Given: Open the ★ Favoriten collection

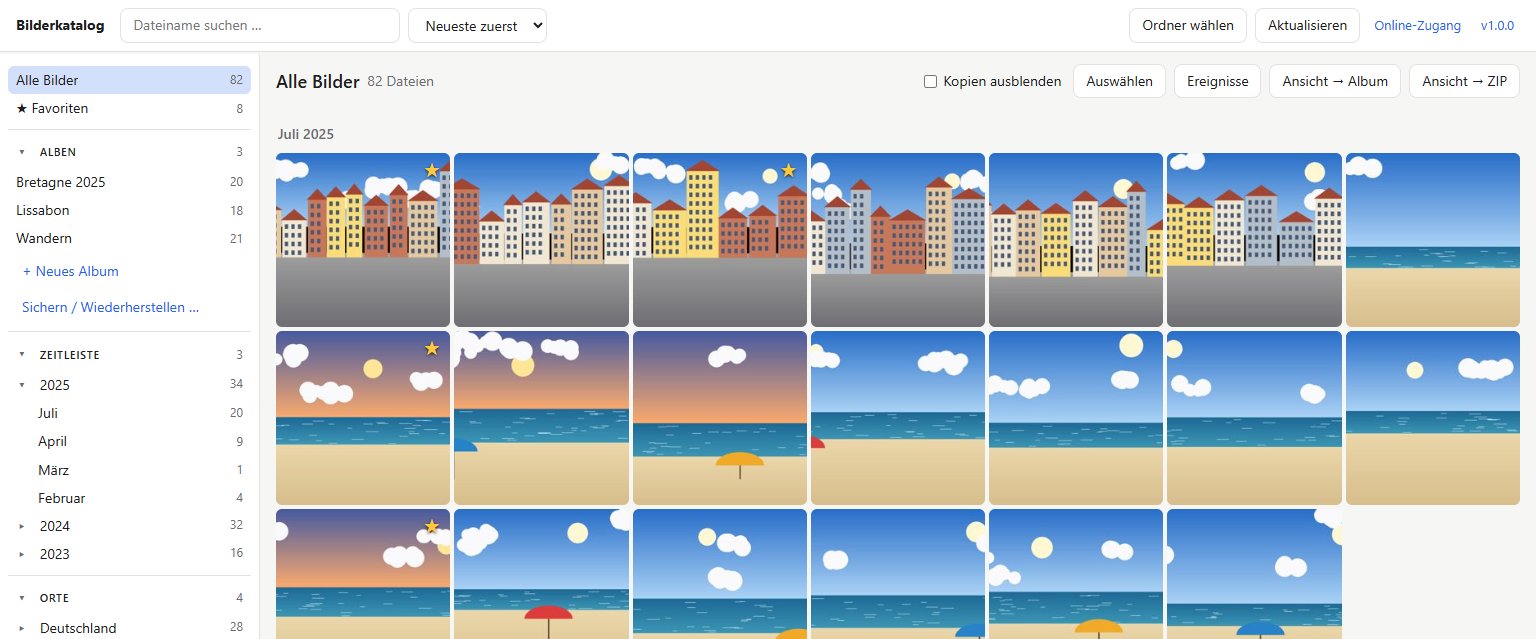Looking at the screenshot, I should pos(129,108).
